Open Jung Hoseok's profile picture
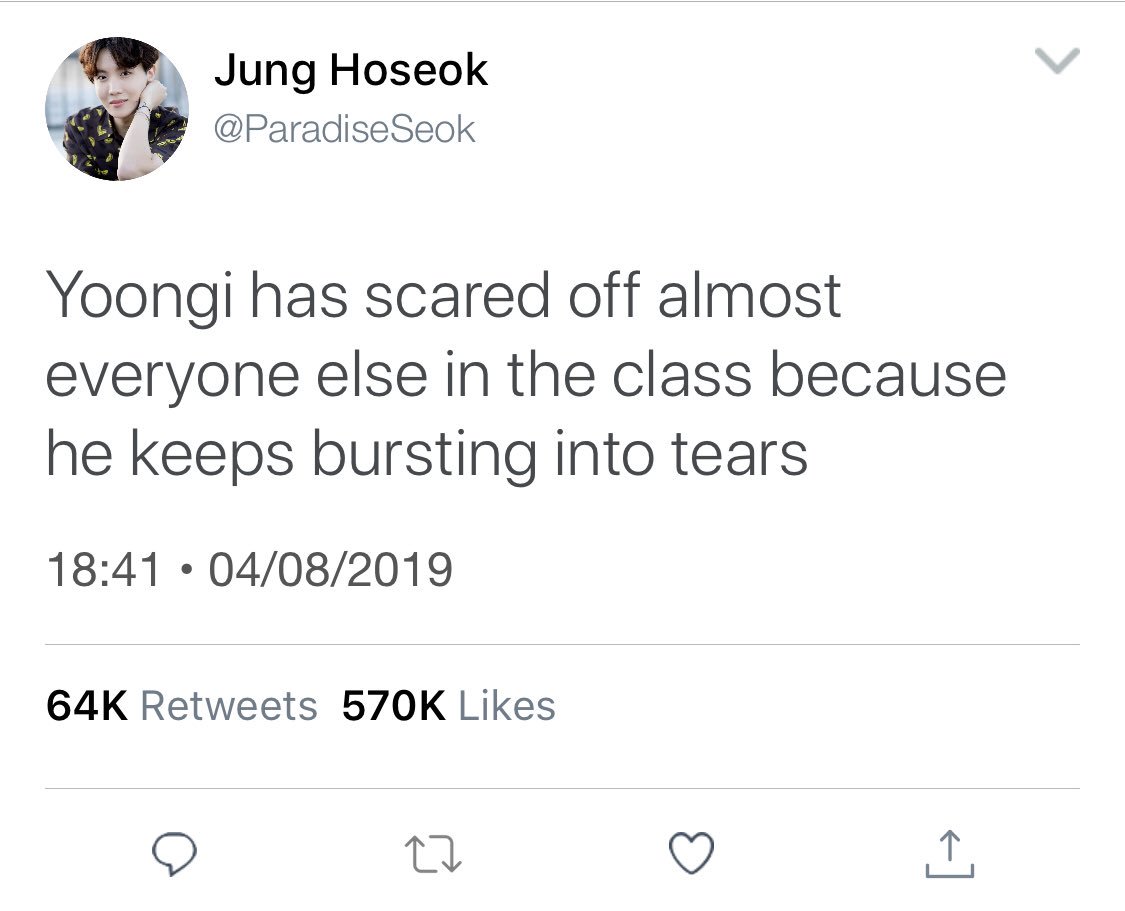The image size is (1125, 911). pyautogui.click(x=117, y=108)
